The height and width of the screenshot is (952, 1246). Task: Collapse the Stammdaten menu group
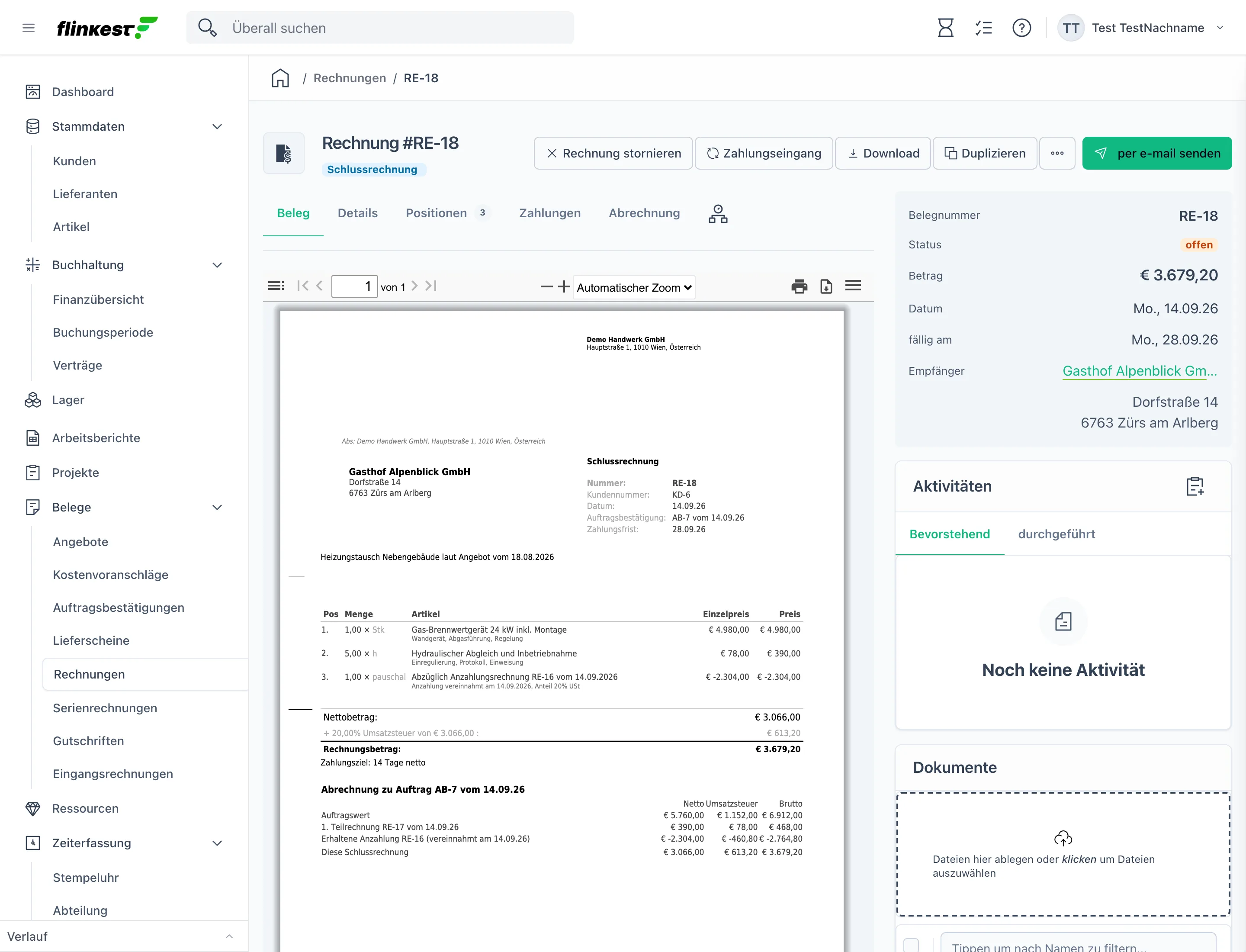tap(217, 126)
